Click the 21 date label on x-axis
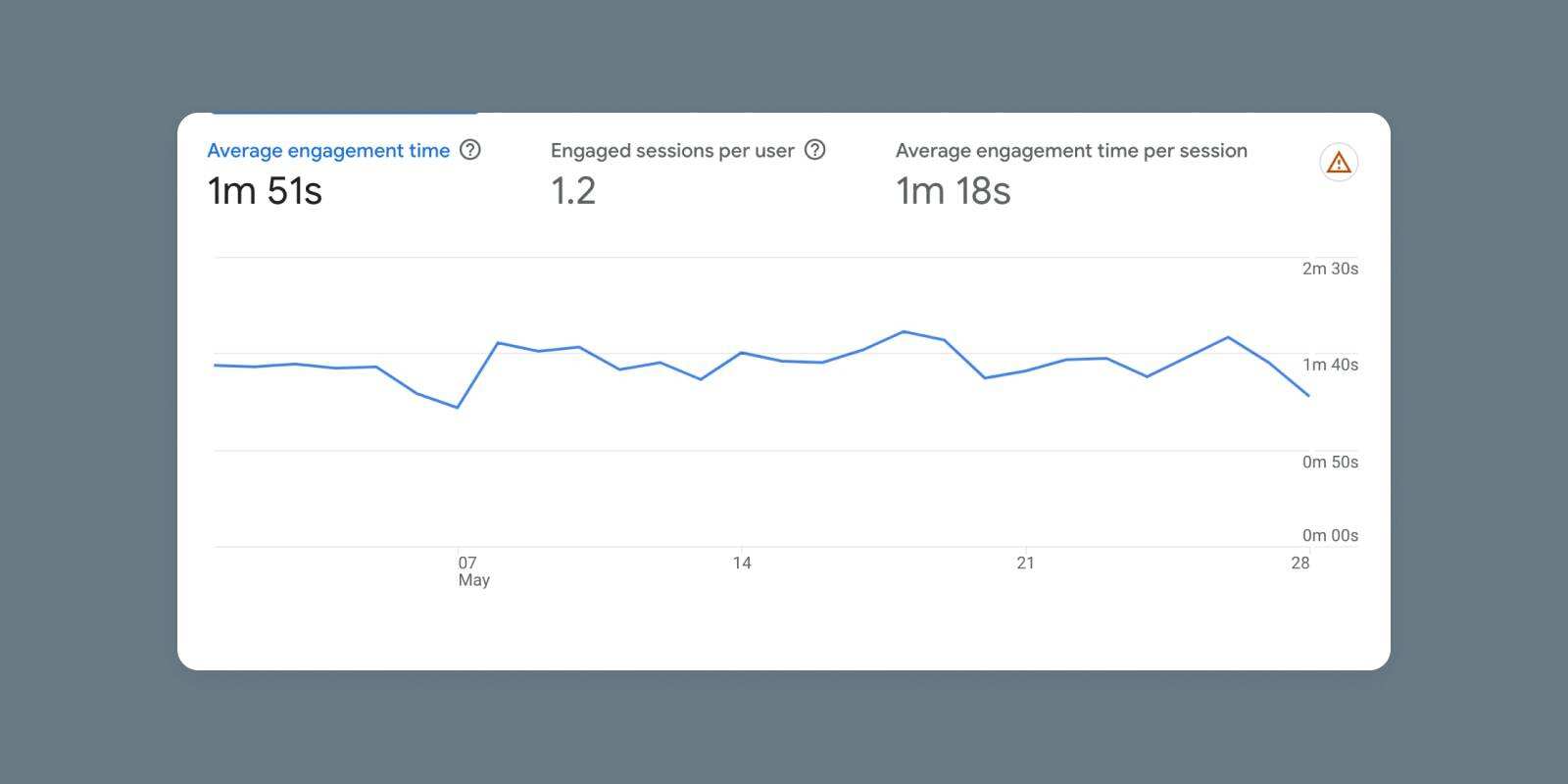The width and height of the screenshot is (1568, 784). click(1025, 563)
